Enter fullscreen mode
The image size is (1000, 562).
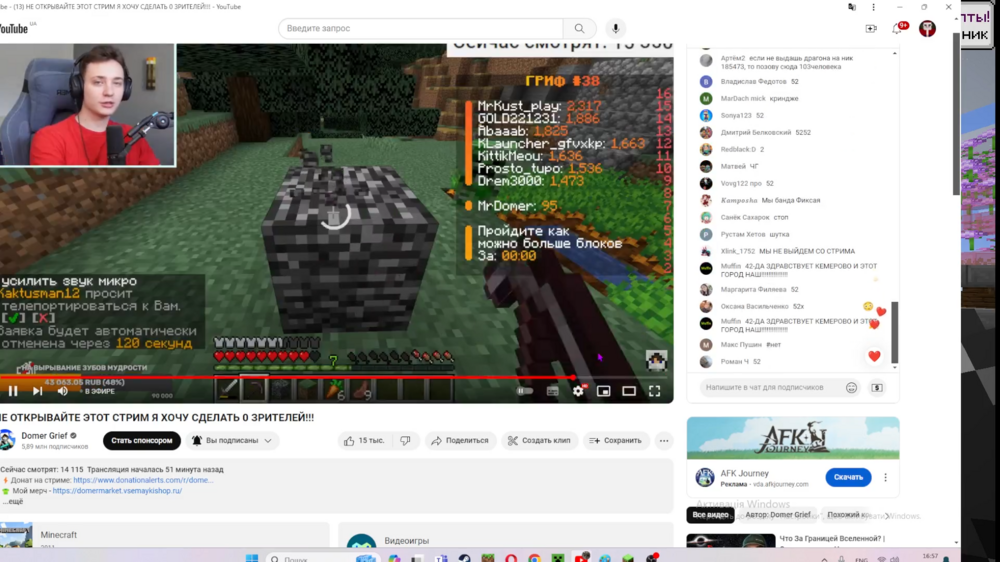[x=654, y=391]
